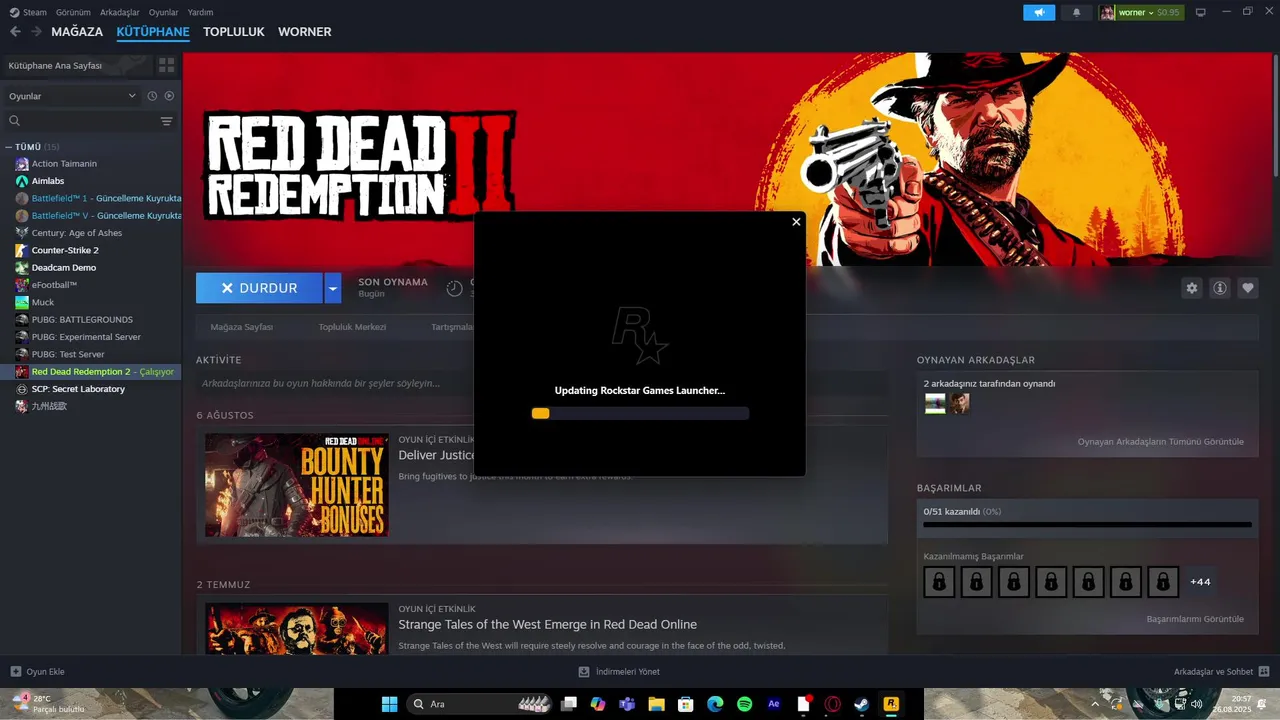The height and width of the screenshot is (720, 1280).
Task: Add Red Dead Redemption 2 to favorites heart
Action: tap(1248, 288)
